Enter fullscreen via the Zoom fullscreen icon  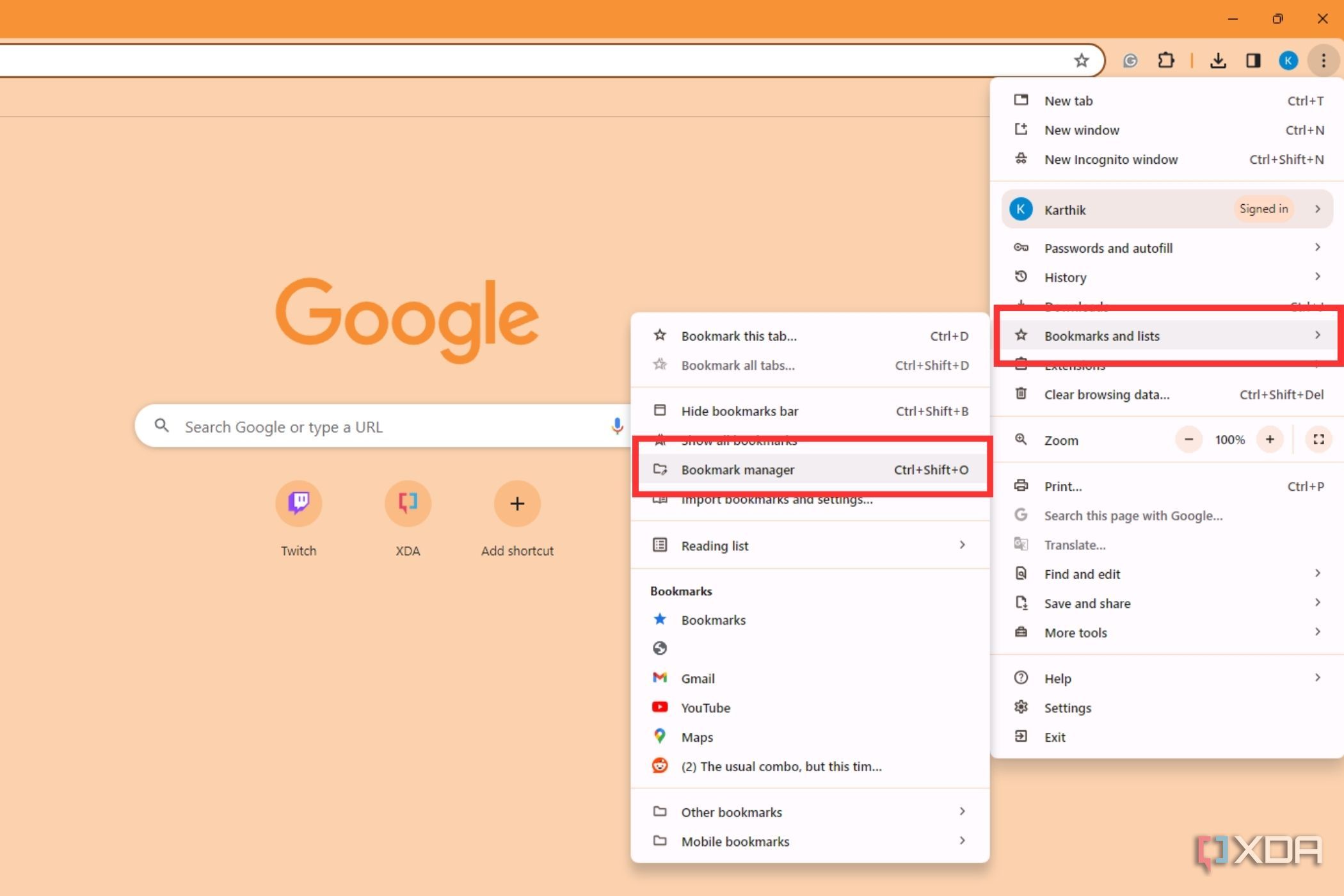(x=1318, y=440)
